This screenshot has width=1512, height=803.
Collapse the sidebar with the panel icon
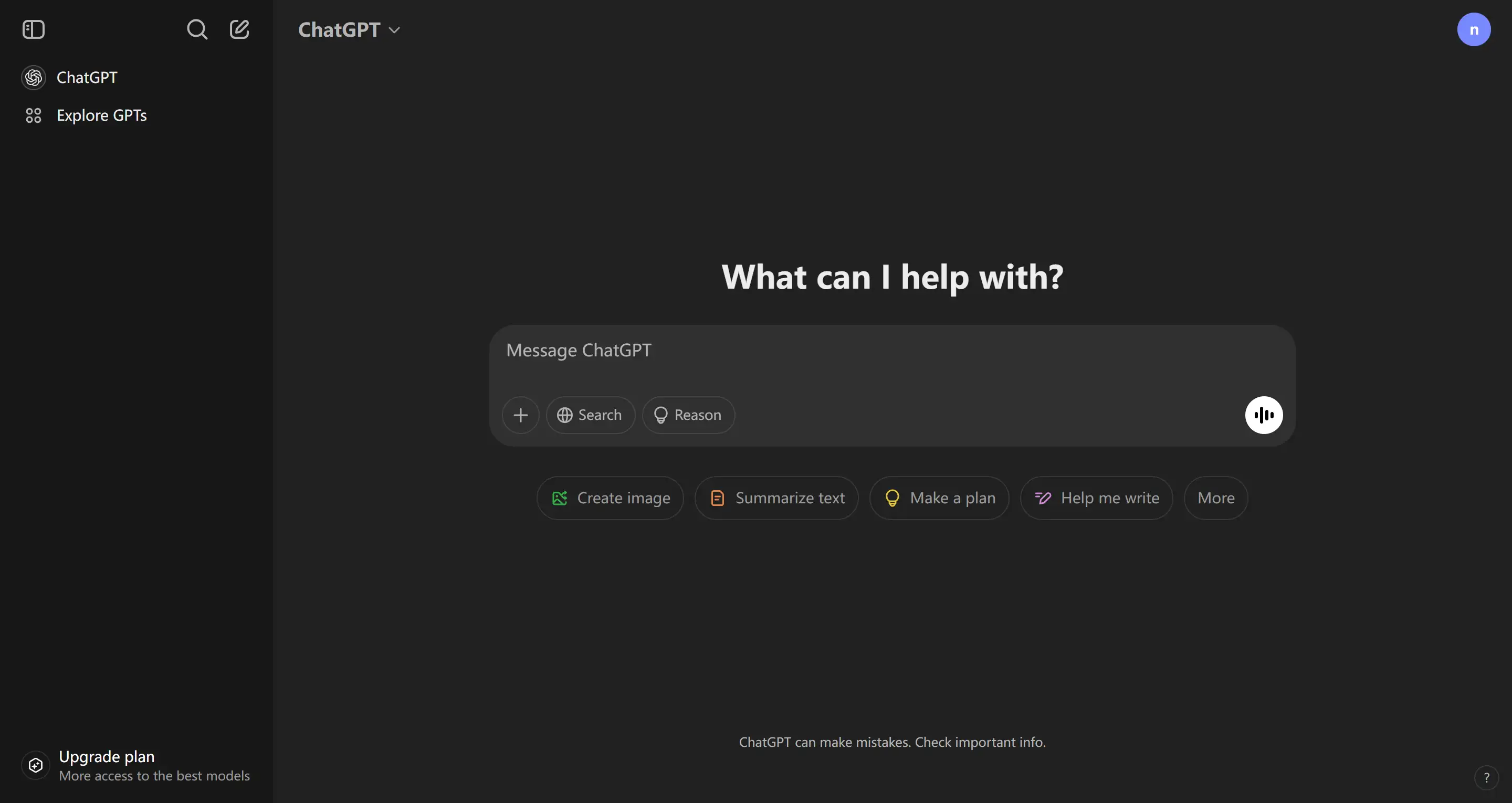point(34,29)
